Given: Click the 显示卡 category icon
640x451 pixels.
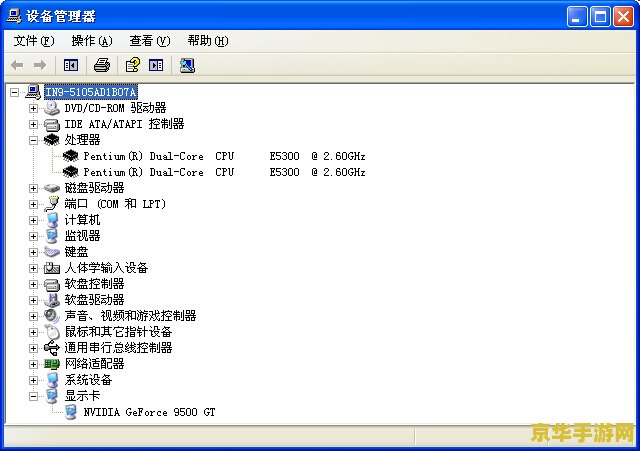Looking at the screenshot, I should 52,396.
